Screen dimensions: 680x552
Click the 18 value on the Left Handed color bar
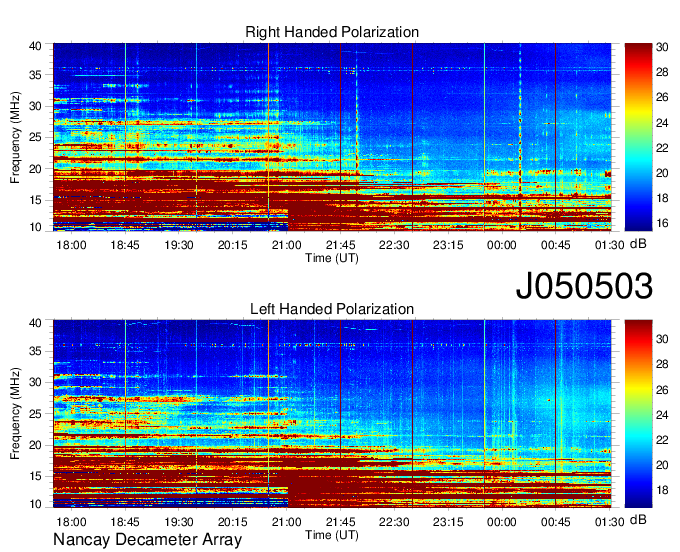[x=662, y=490]
